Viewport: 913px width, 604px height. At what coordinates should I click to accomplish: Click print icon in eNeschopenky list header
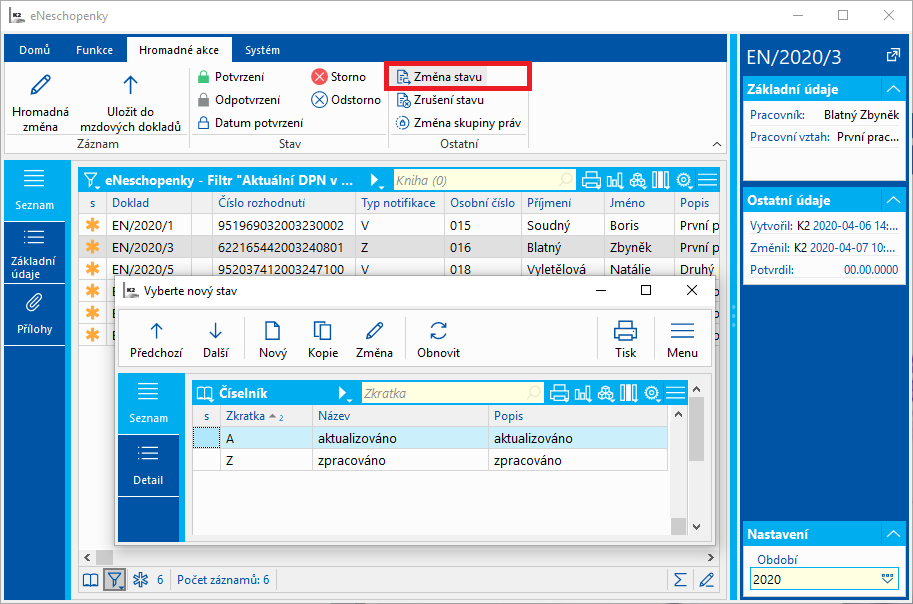click(591, 180)
